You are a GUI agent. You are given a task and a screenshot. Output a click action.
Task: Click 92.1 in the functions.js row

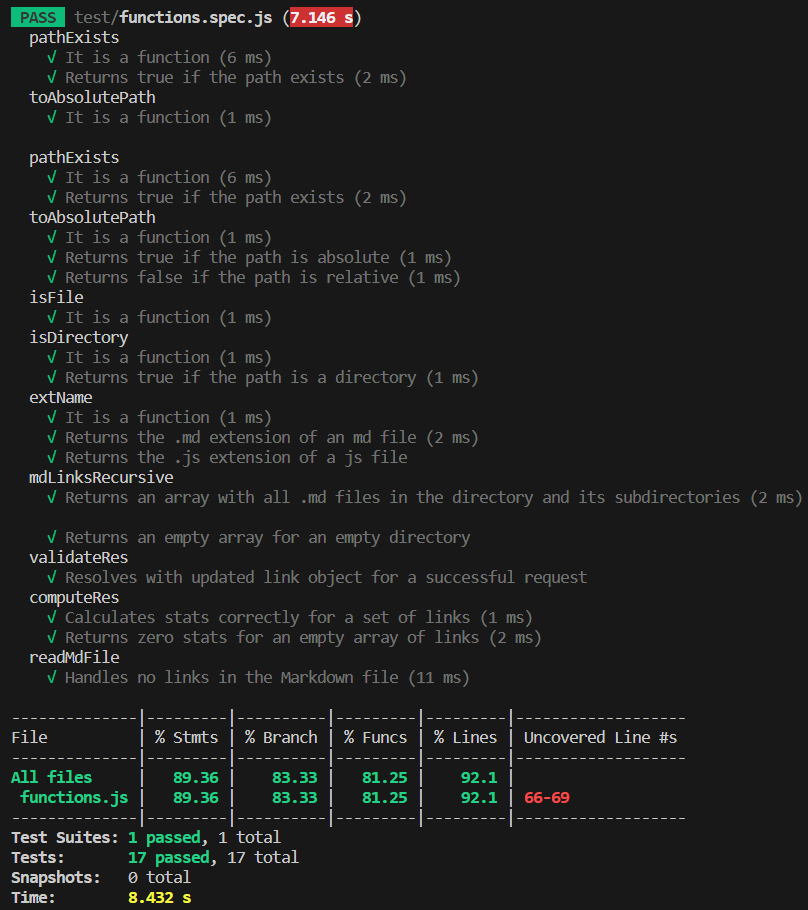(479, 797)
